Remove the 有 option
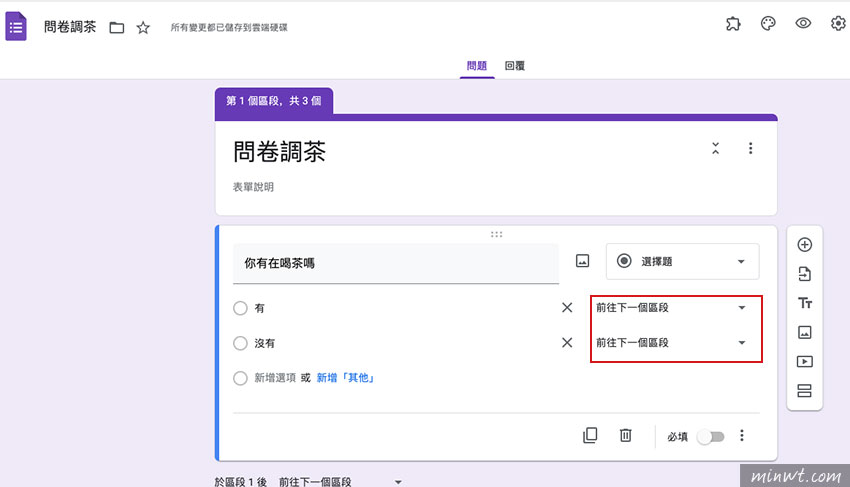Screen dimensions: 850x487 567,307
